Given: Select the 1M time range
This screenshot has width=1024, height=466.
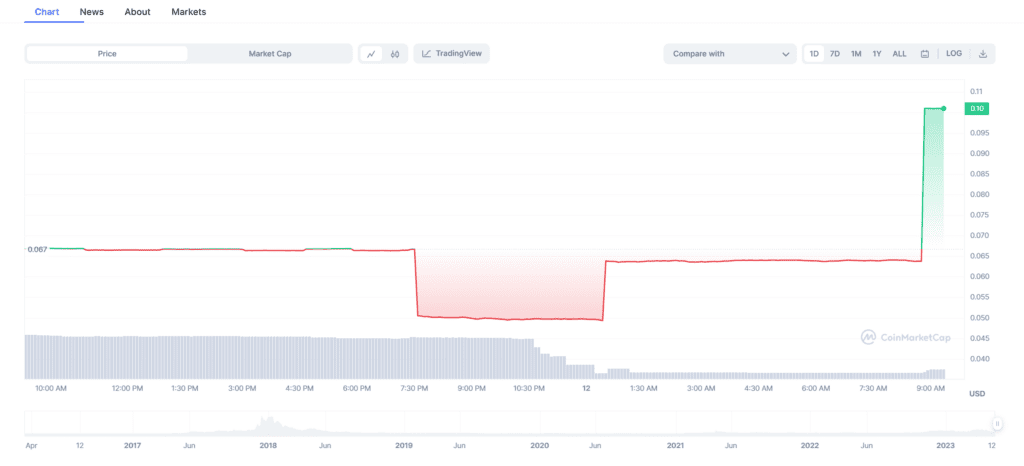Looking at the screenshot, I should click(x=856, y=54).
